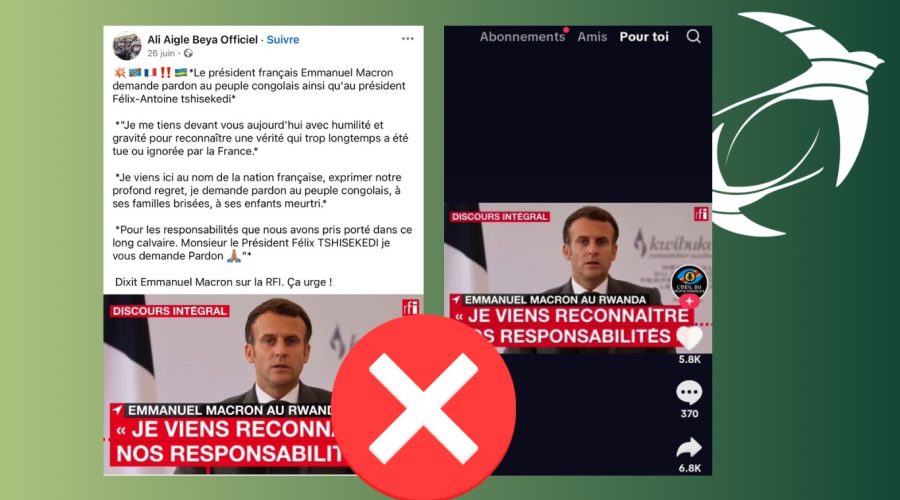Select the Pour toi tab
The height and width of the screenshot is (500, 900).
pos(644,37)
